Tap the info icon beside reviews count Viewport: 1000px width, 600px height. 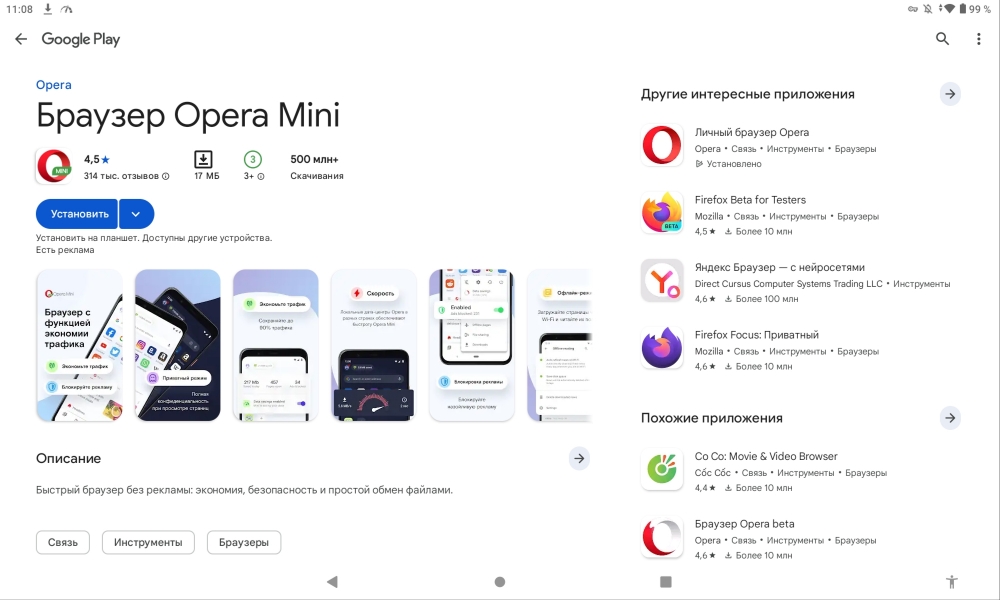(166, 176)
